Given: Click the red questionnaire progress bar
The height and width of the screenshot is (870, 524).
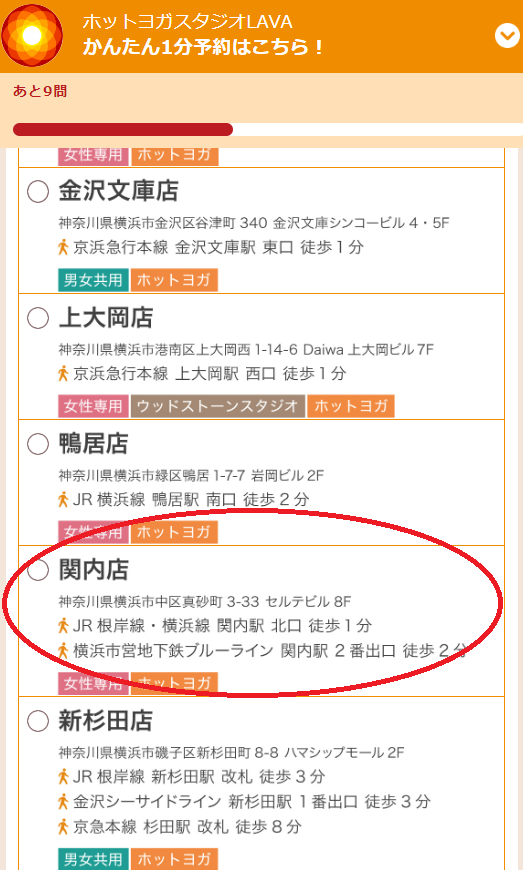Looking at the screenshot, I should 123,130.
